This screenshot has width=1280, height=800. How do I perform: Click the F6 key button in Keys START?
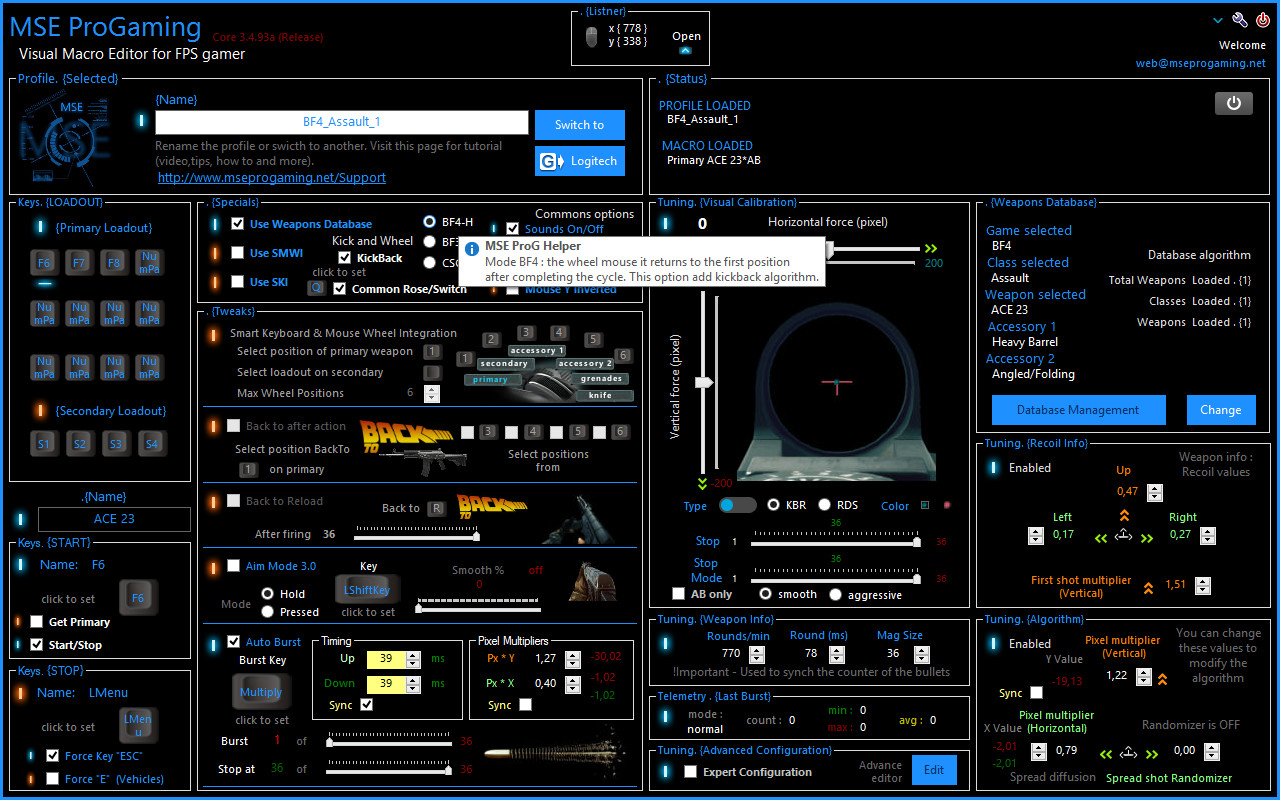tap(138, 598)
